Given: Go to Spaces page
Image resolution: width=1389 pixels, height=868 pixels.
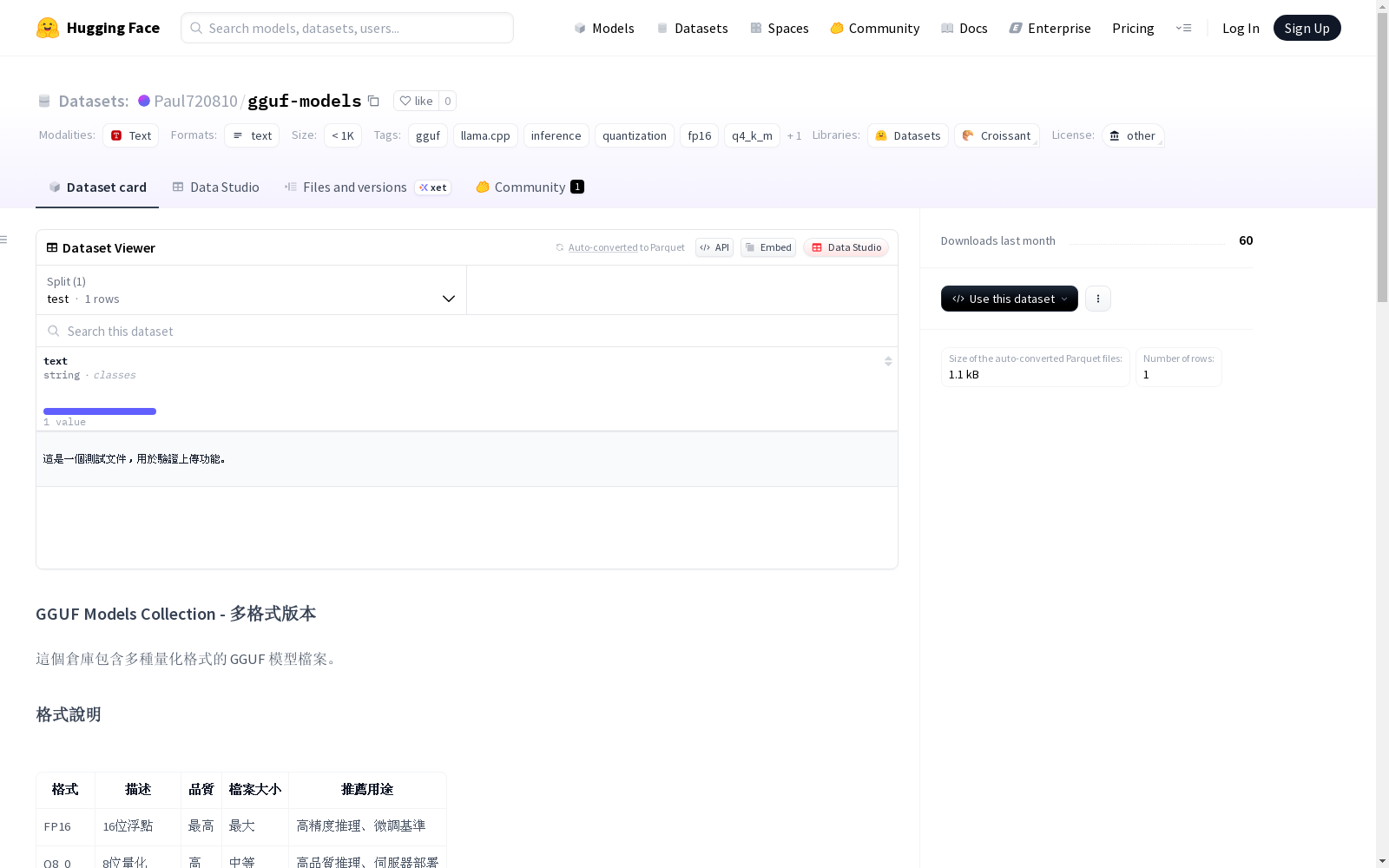Looking at the screenshot, I should [780, 28].
